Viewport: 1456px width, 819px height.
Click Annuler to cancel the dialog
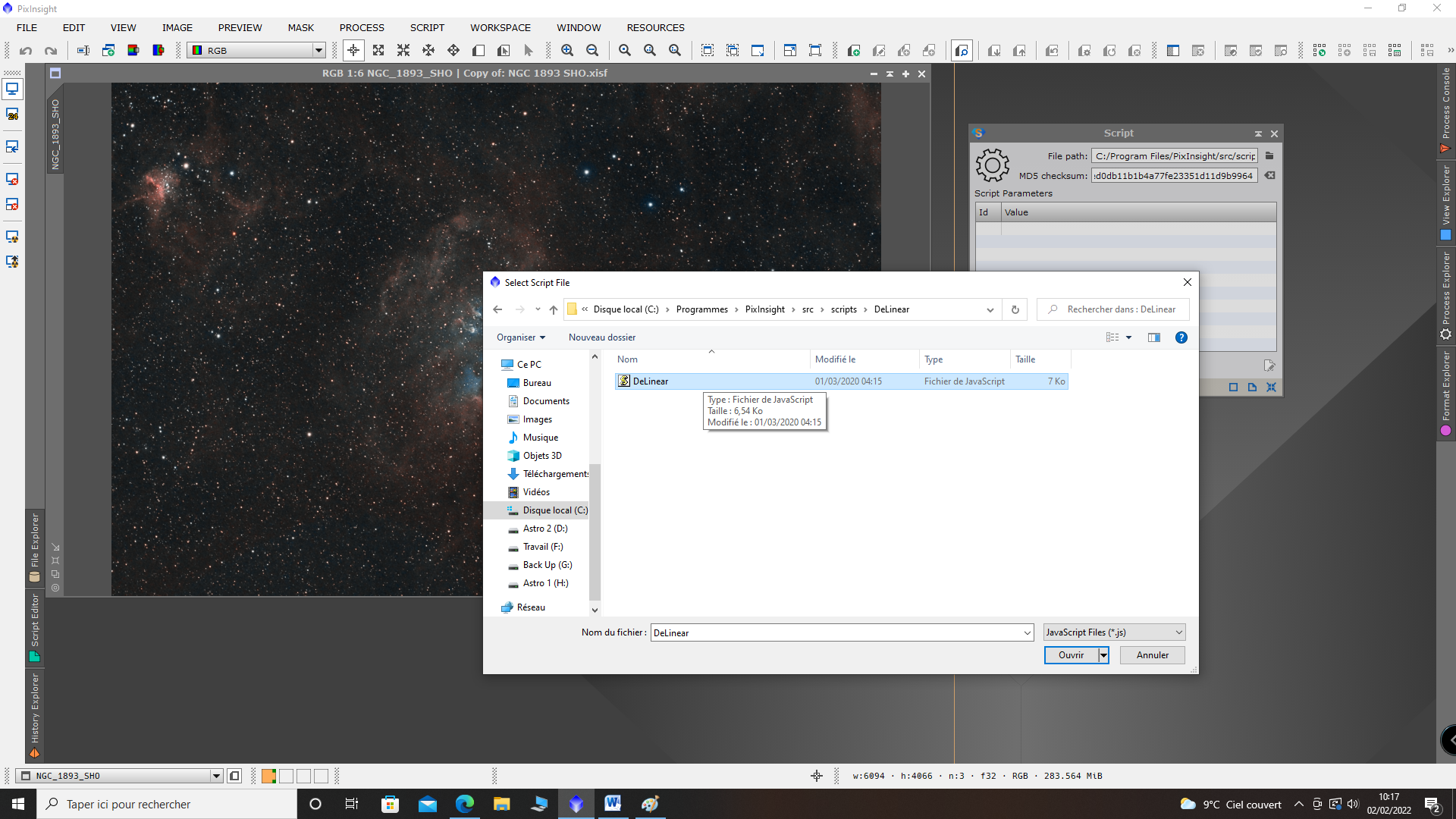[1152, 655]
